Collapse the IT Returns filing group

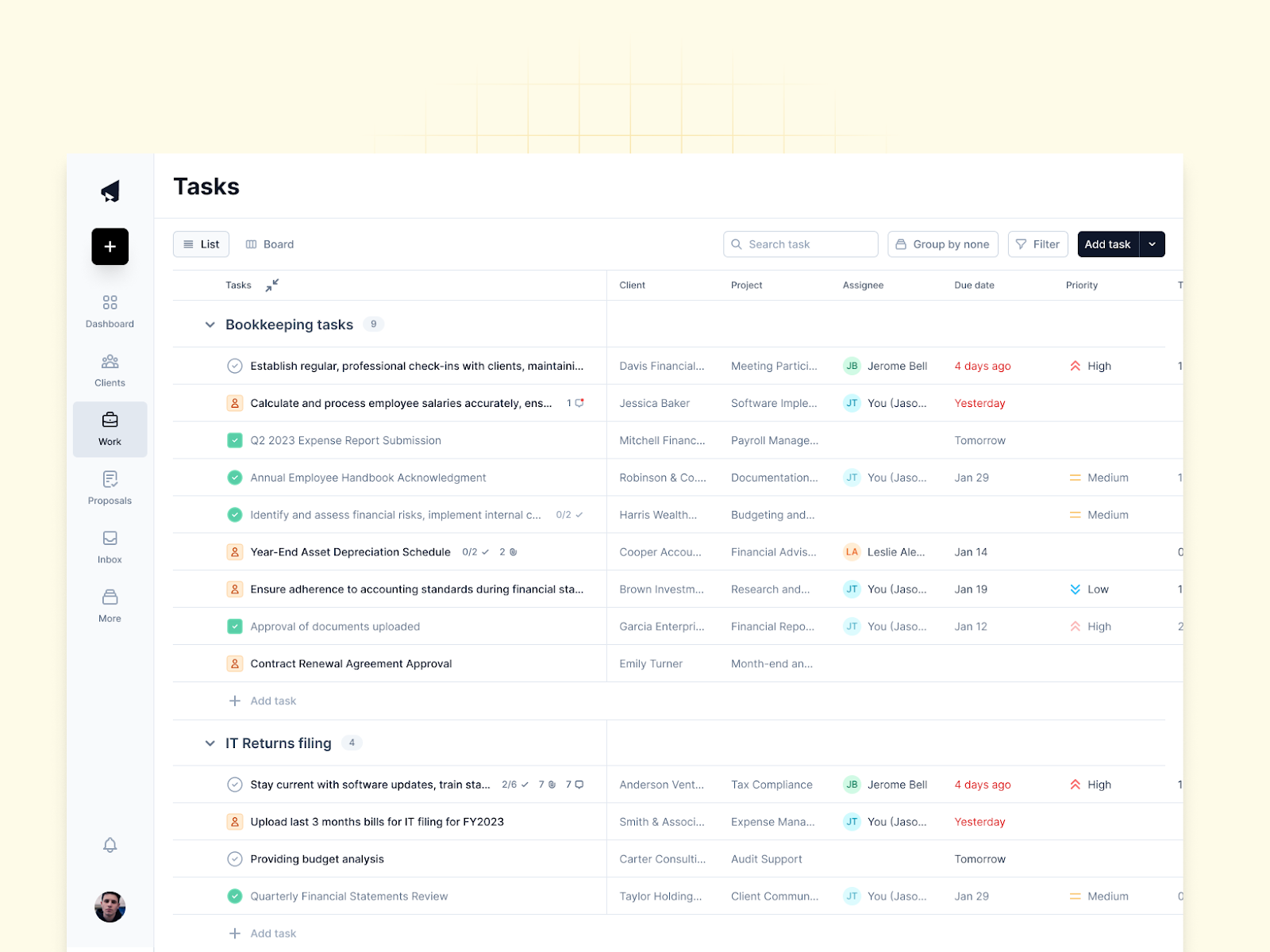tap(210, 743)
